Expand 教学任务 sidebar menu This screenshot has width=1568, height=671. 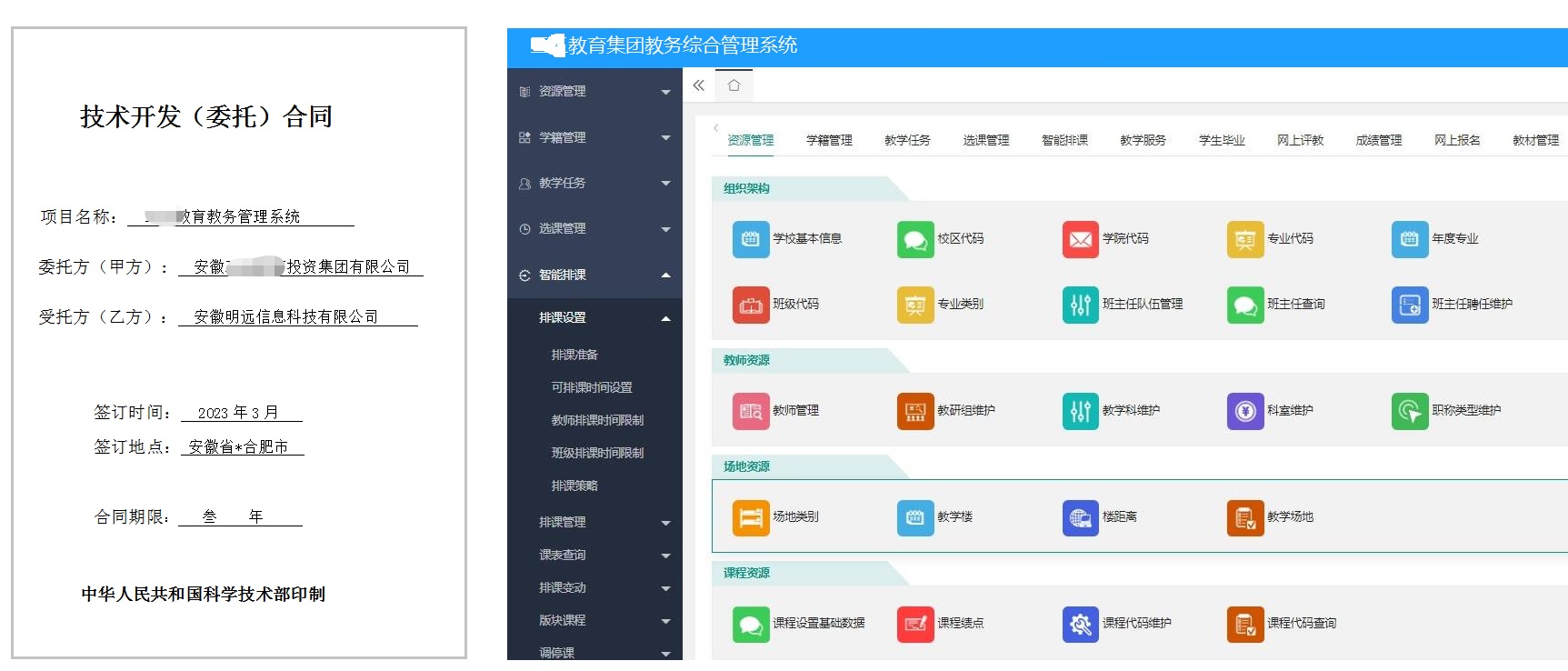(594, 183)
